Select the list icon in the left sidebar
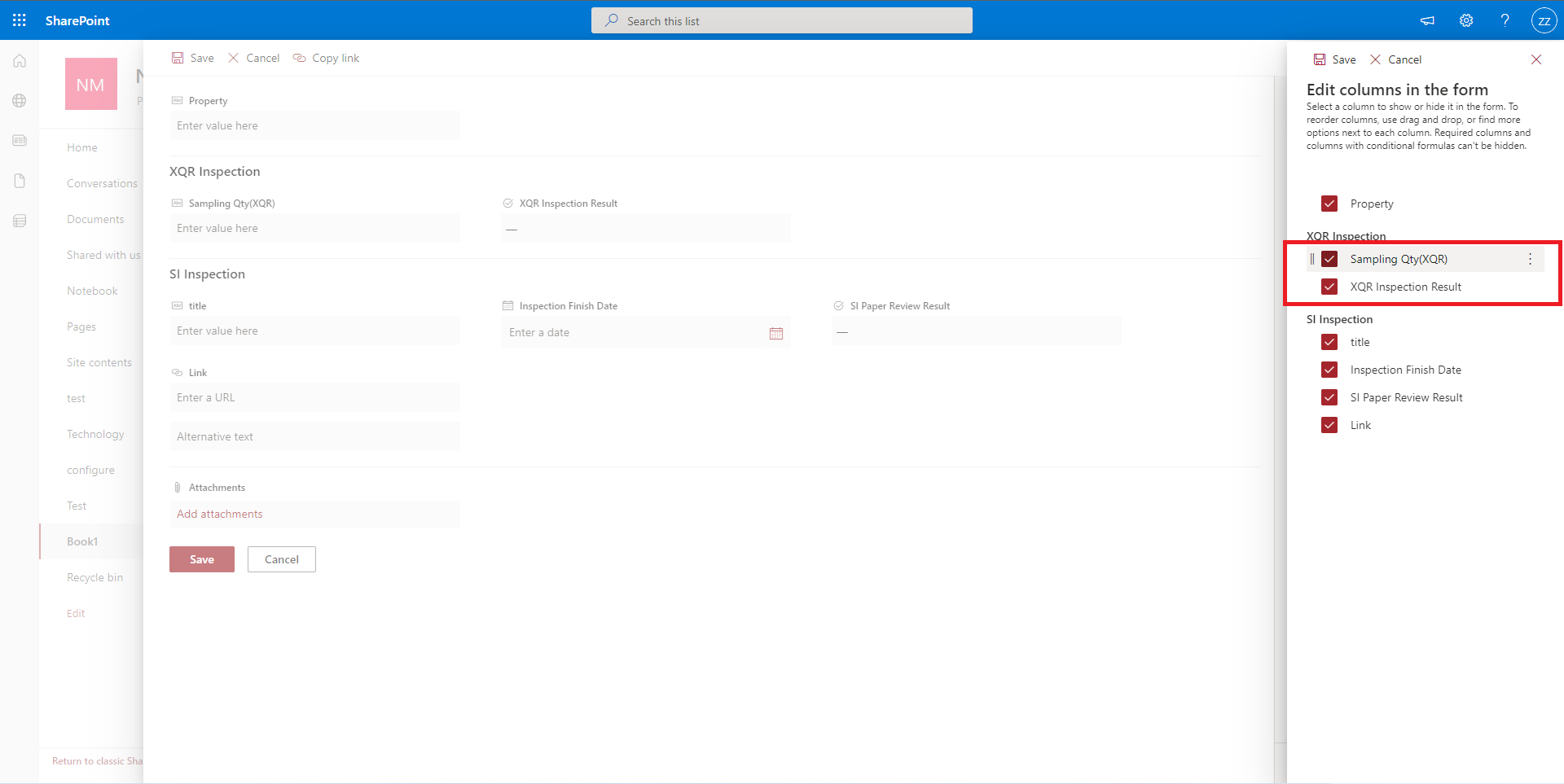Image resolution: width=1564 pixels, height=784 pixels. pos(19,220)
